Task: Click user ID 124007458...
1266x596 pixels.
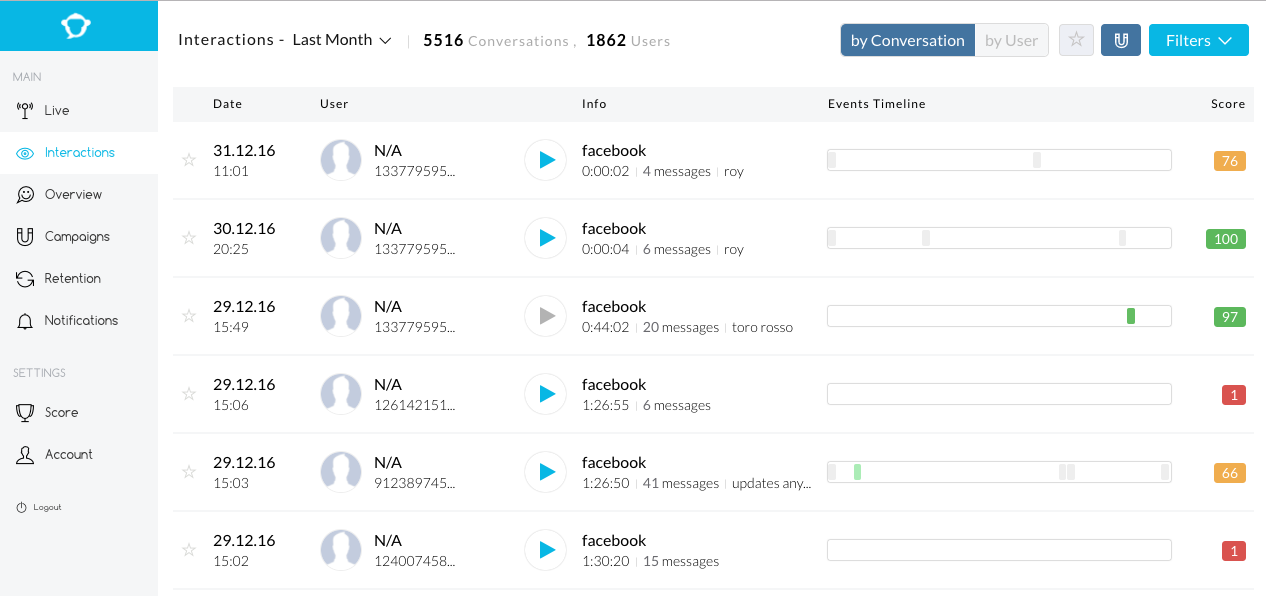Action: point(414,561)
